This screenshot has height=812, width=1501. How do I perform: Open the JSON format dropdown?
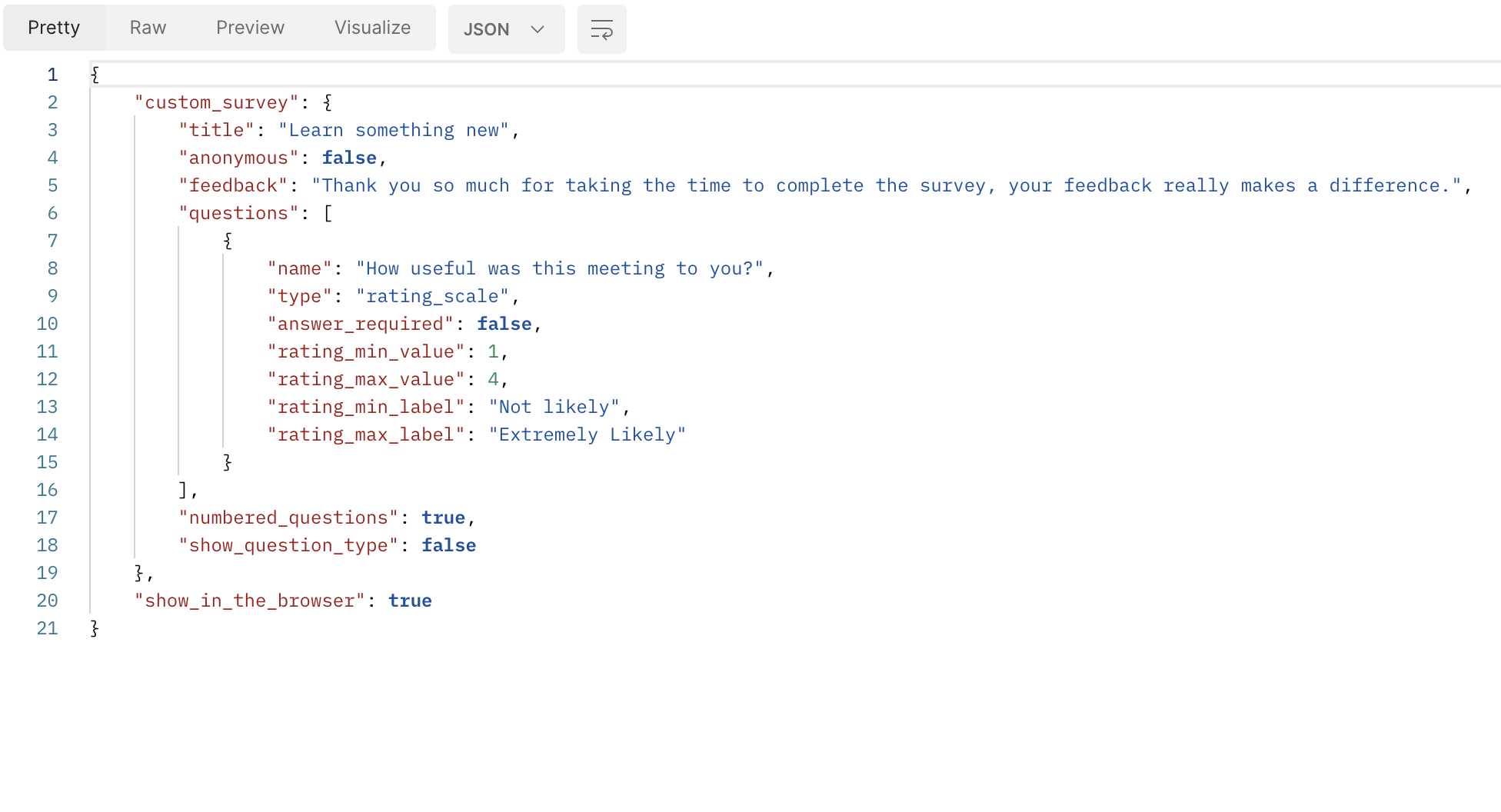(x=505, y=29)
